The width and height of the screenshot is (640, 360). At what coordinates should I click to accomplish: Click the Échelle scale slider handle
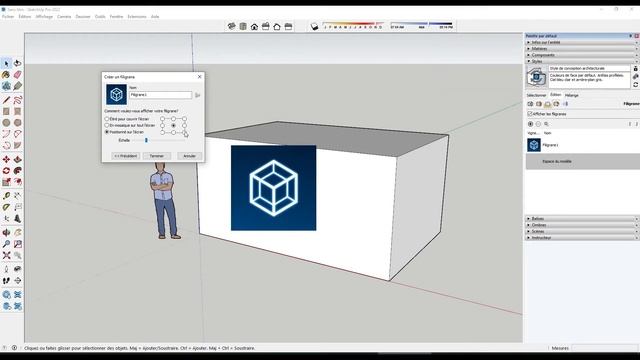coord(146,140)
